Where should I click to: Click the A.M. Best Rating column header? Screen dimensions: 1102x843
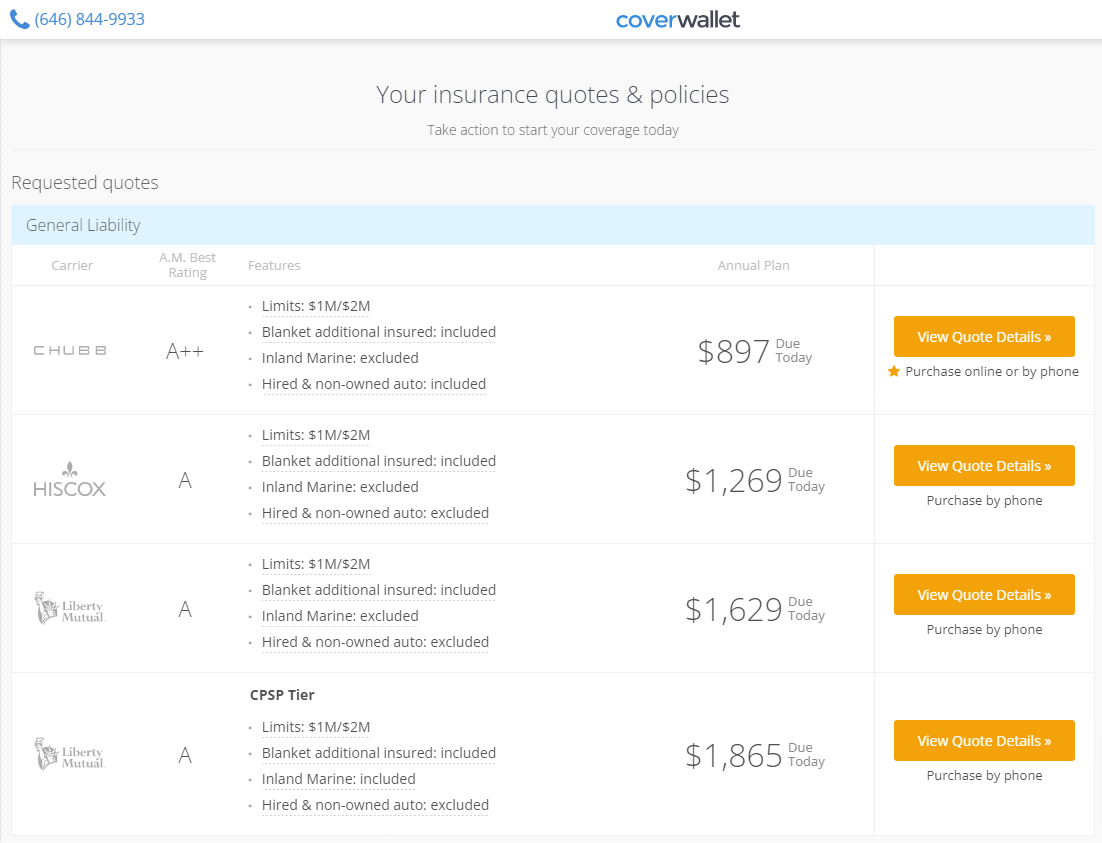point(188,265)
